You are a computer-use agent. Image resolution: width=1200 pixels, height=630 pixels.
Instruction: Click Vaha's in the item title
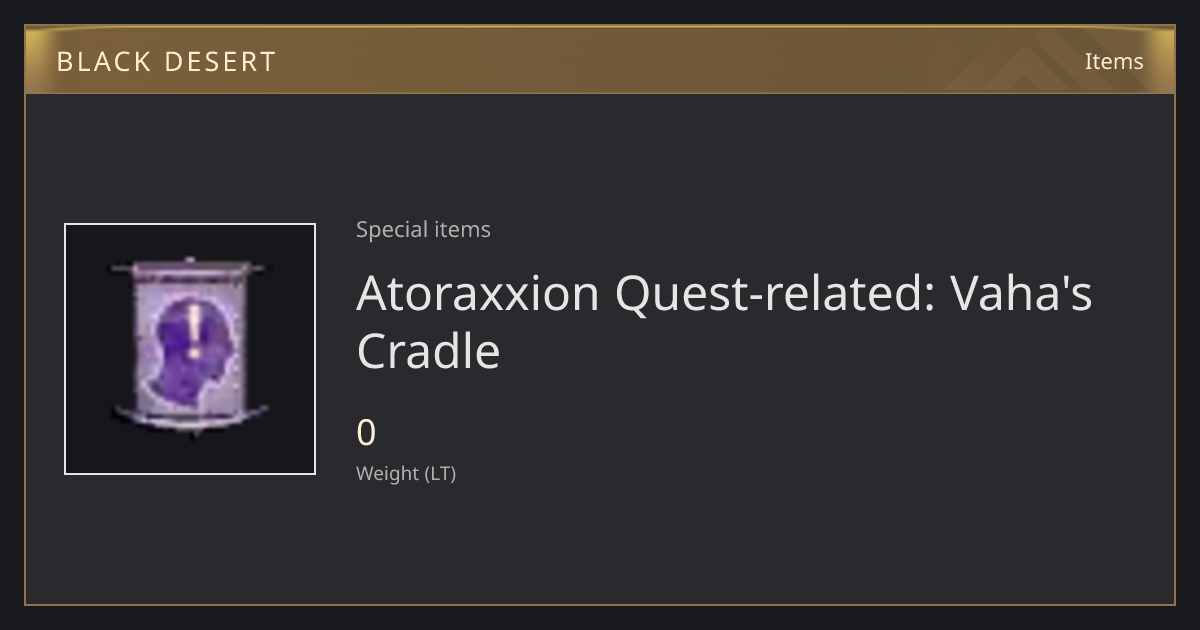(x=1021, y=293)
